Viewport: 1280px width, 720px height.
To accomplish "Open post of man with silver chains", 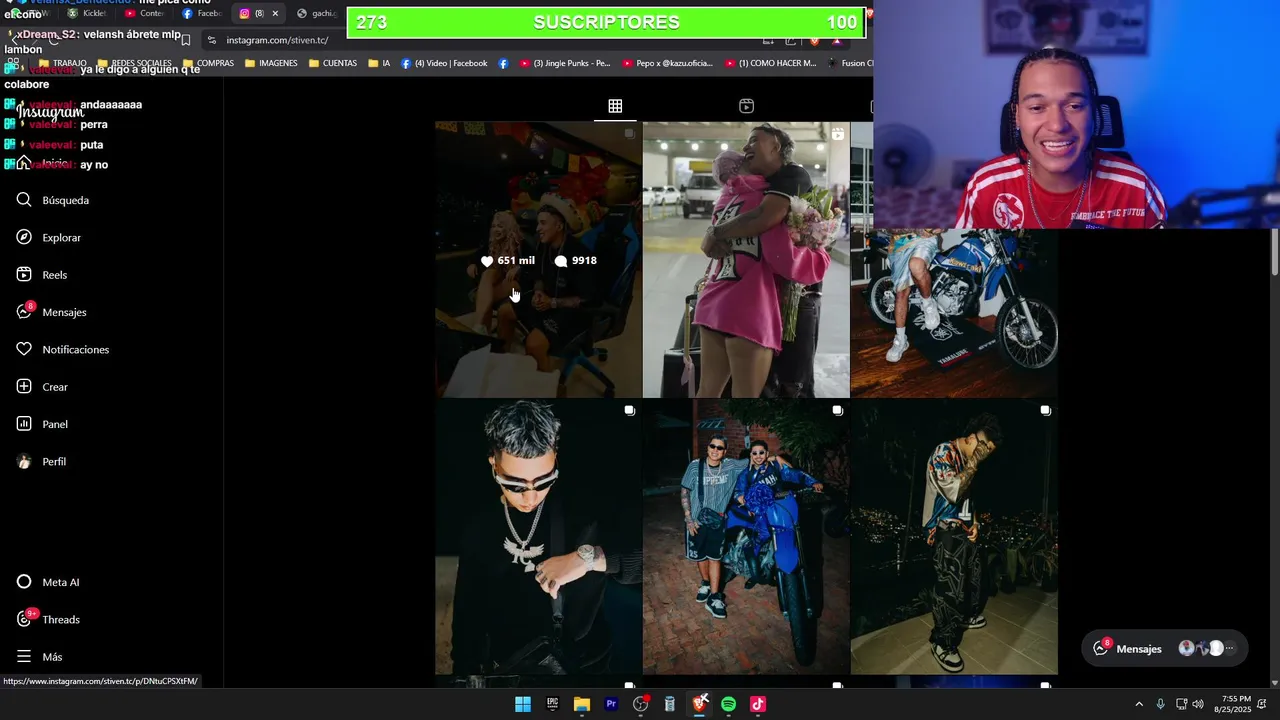I will point(538,538).
